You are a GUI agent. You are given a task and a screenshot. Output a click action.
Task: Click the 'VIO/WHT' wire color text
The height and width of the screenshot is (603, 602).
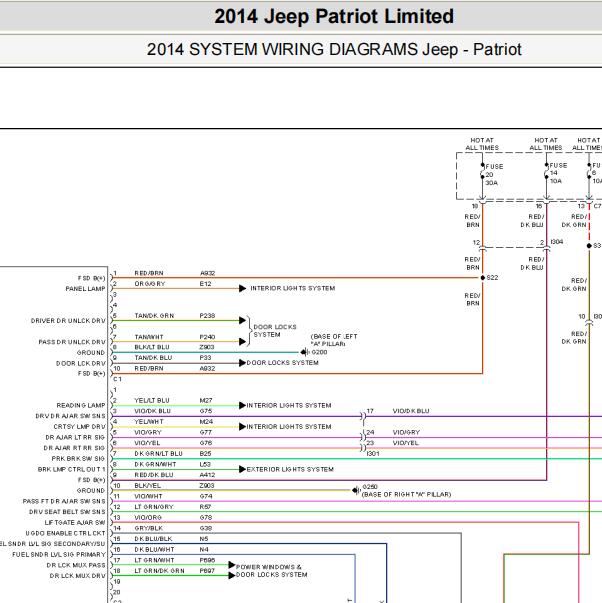tap(148, 496)
